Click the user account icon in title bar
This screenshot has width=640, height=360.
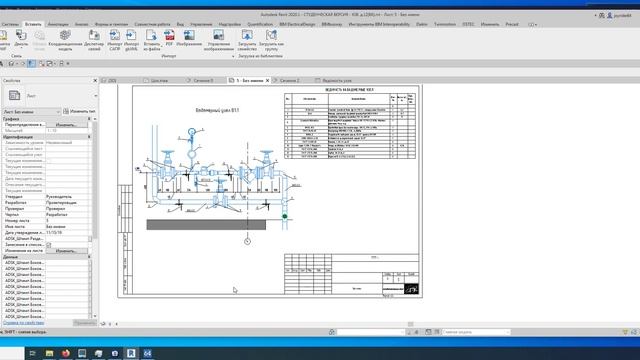pyautogui.click(x=609, y=16)
